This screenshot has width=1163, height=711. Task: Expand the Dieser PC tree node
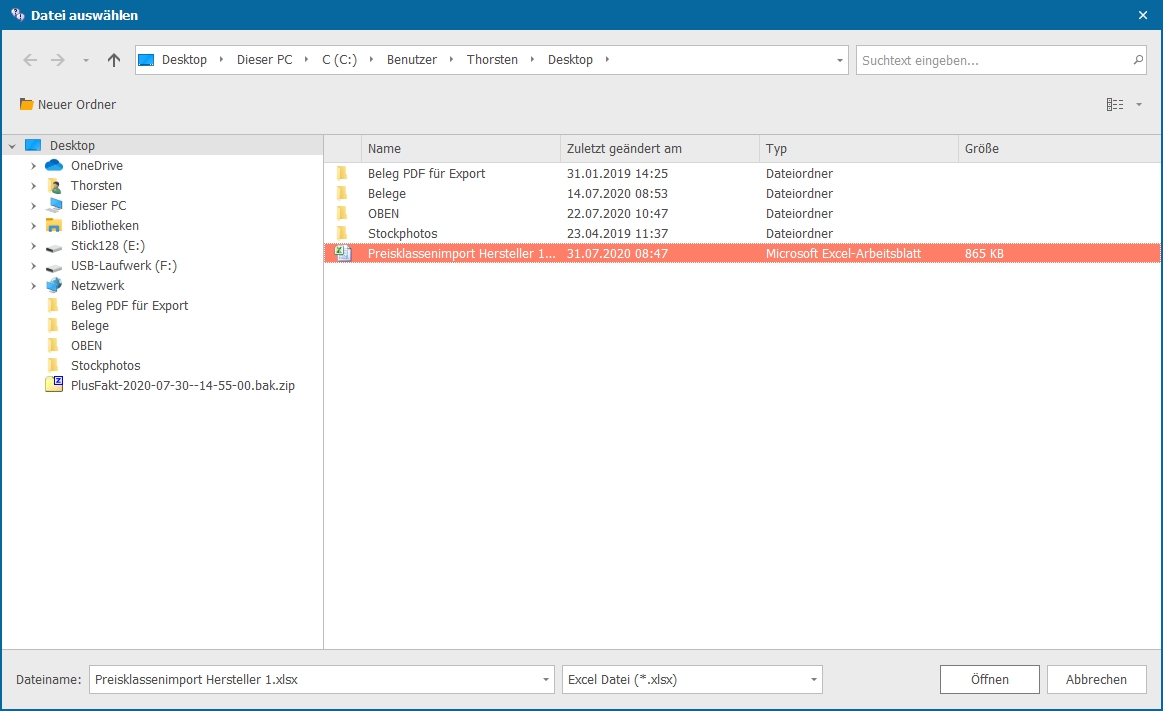pos(33,206)
